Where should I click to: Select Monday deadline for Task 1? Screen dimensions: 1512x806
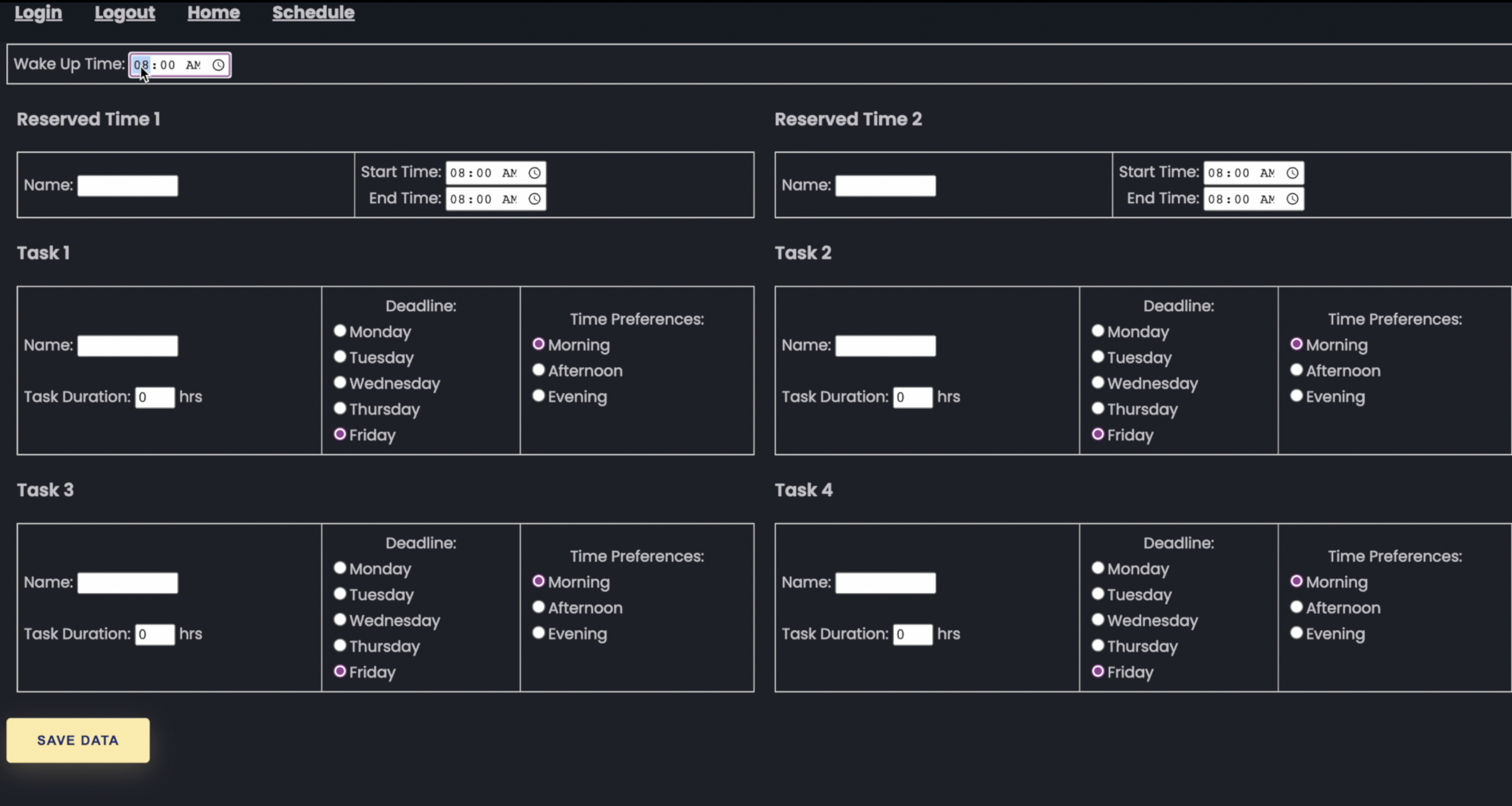(x=340, y=331)
